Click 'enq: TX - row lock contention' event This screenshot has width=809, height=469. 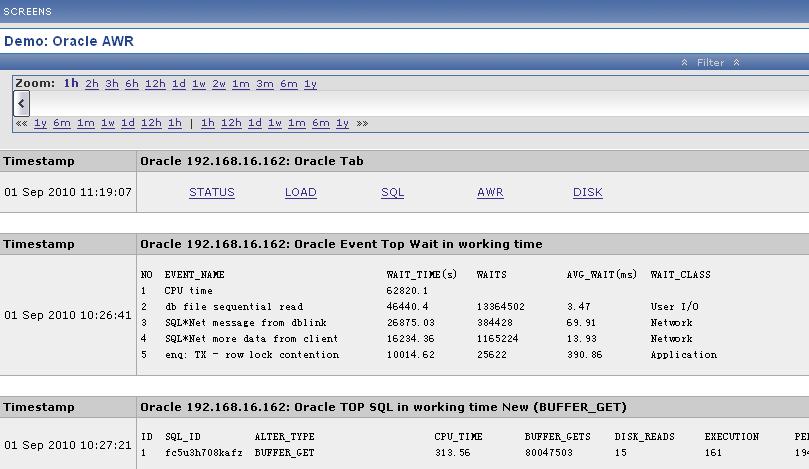point(252,354)
